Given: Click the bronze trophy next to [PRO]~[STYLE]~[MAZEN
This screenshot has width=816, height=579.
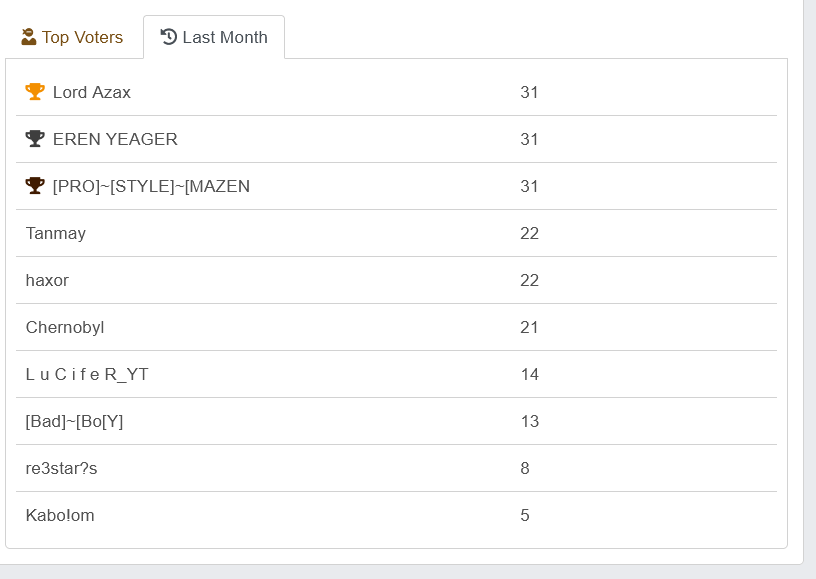Looking at the screenshot, I should [x=35, y=186].
